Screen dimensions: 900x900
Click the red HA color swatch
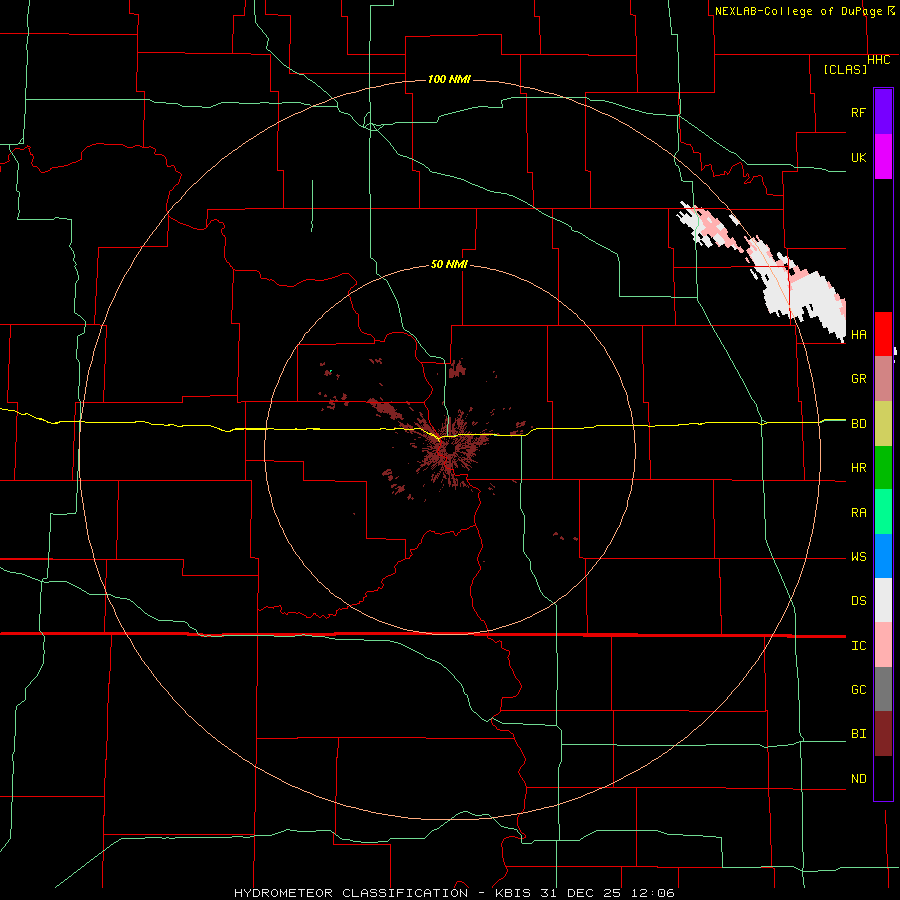(883, 334)
